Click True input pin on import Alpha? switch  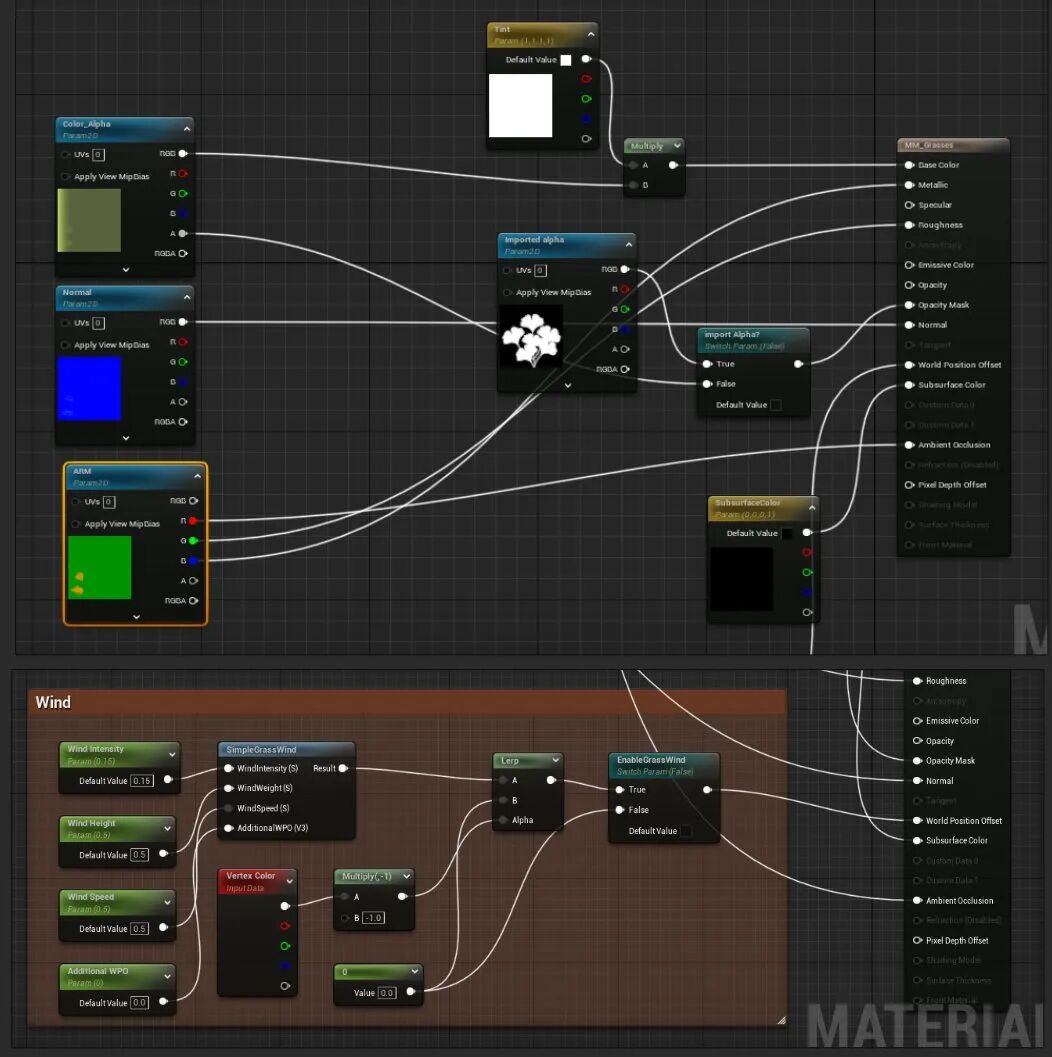click(x=707, y=364)
